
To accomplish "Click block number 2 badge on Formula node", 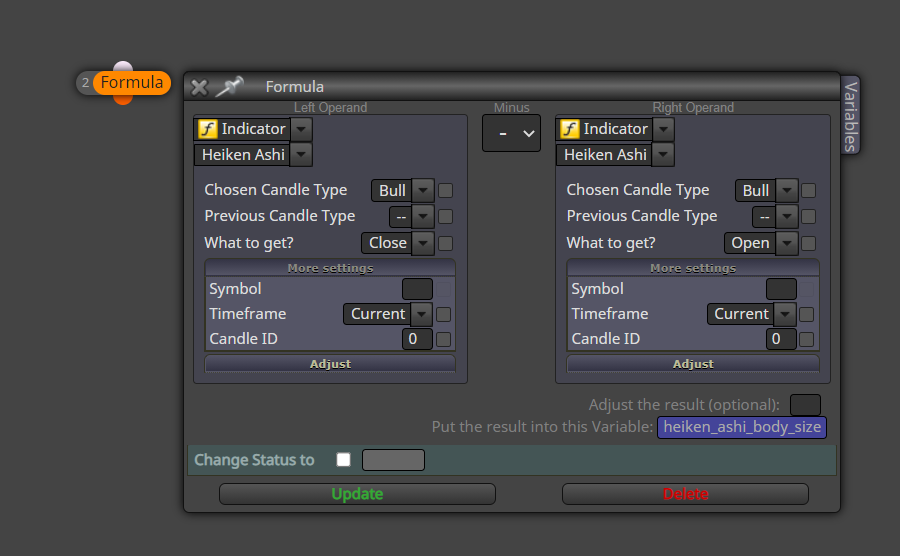I will (85, 83).
